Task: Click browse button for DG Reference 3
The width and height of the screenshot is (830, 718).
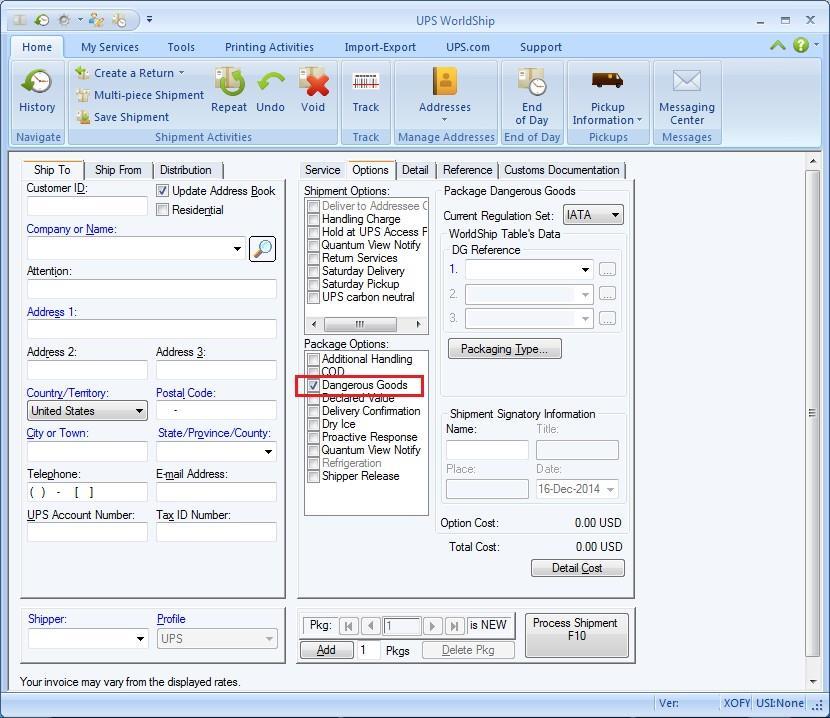Action: click(x=607, y=318)
